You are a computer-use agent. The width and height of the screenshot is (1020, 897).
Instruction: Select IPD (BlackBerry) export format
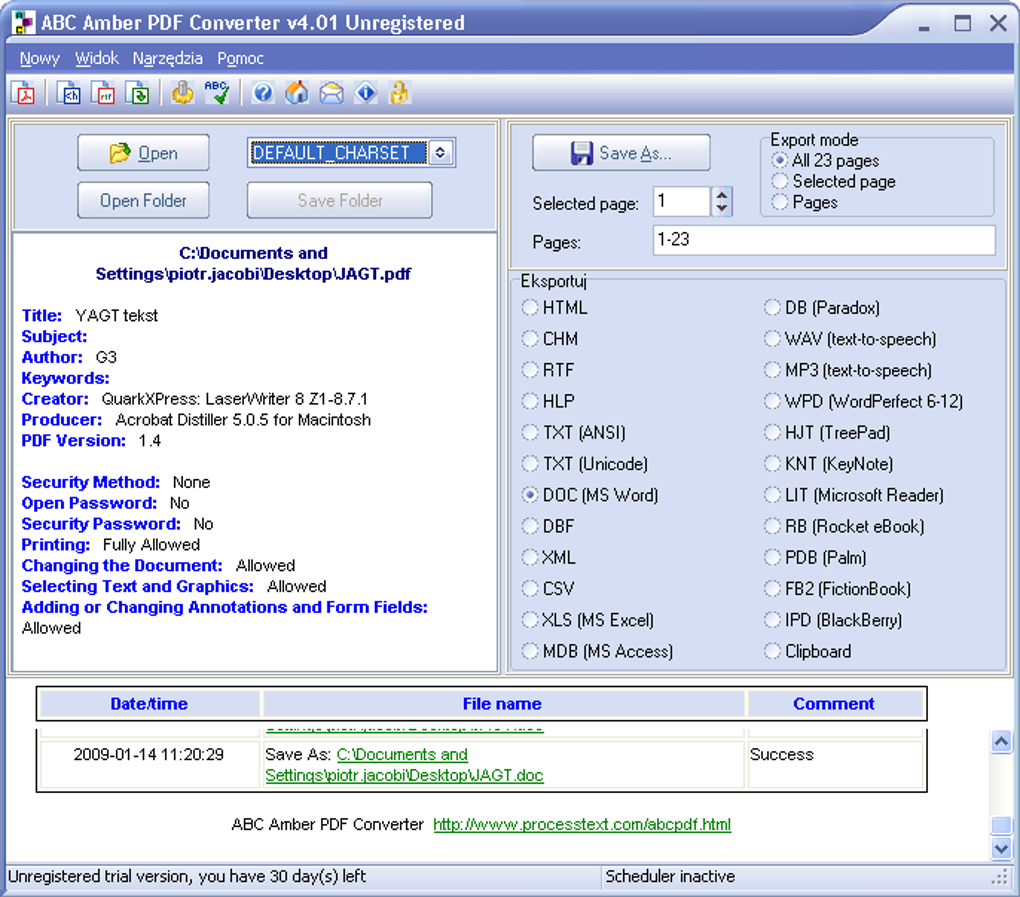tap(833, 619)
